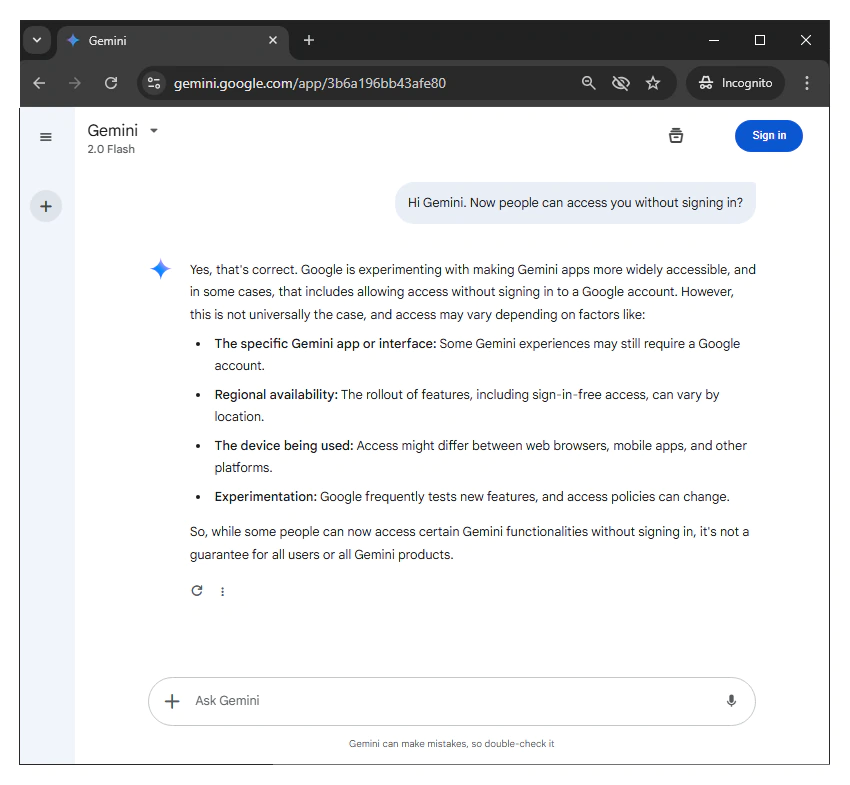Select the Gemini browser tab

tap(173, 41)
